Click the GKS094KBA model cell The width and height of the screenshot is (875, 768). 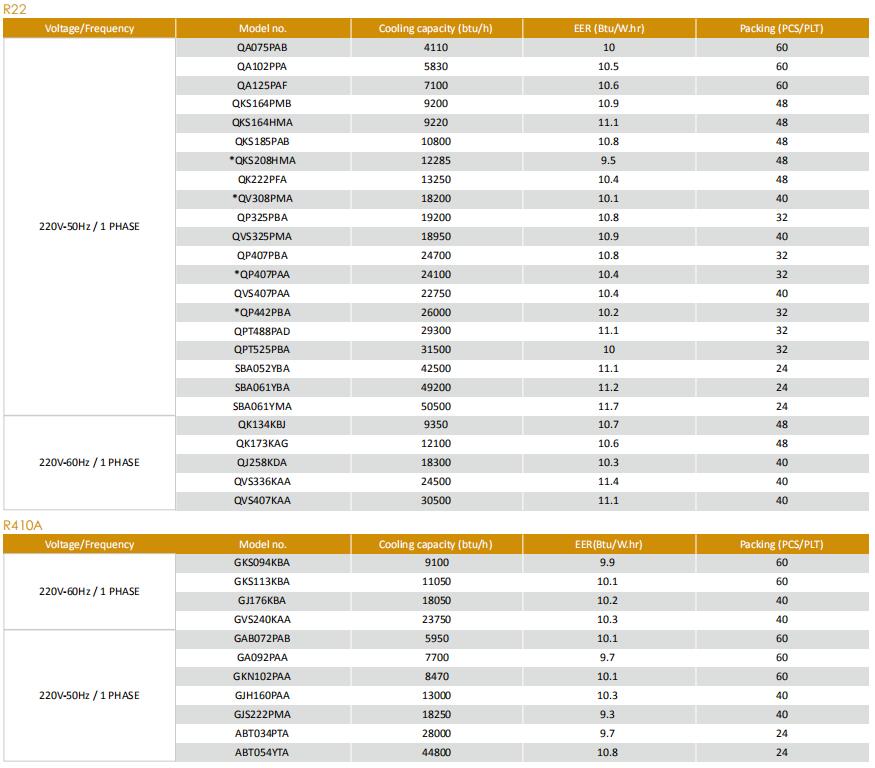click(263, 562)
